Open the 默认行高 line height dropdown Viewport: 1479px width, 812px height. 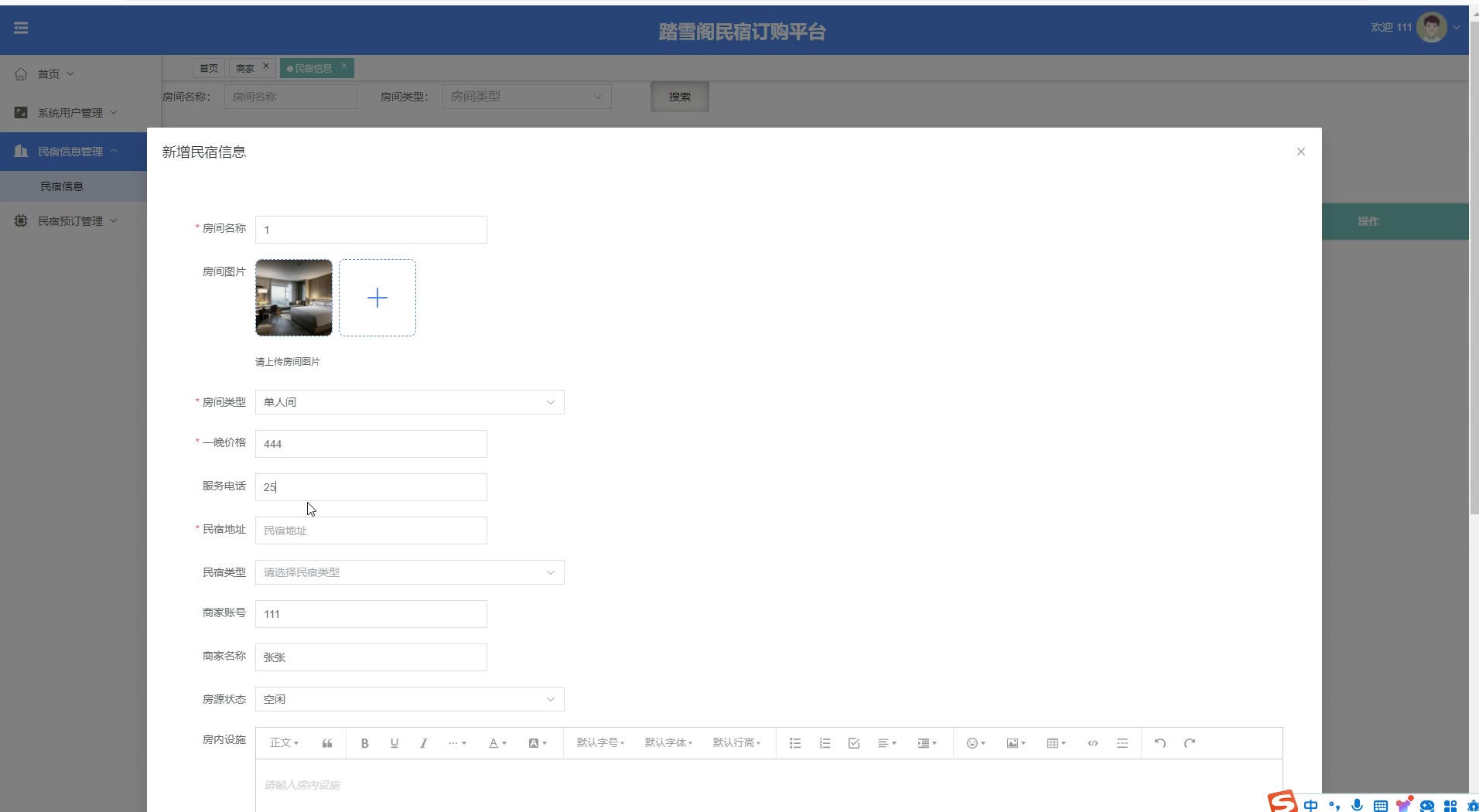click(736, 743)
